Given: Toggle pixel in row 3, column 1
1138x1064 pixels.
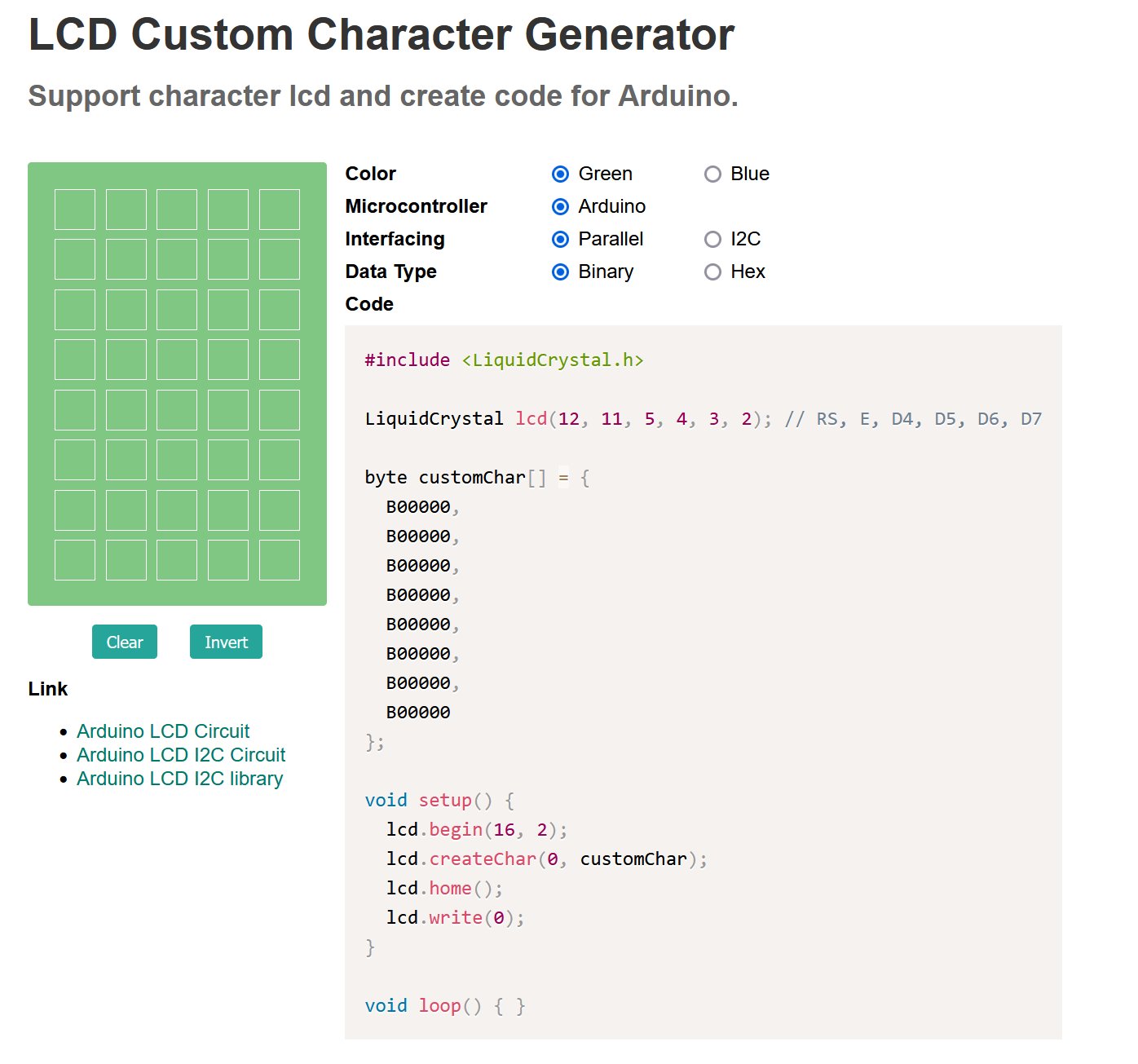Looking at the screenshot, I should point(75,310).
